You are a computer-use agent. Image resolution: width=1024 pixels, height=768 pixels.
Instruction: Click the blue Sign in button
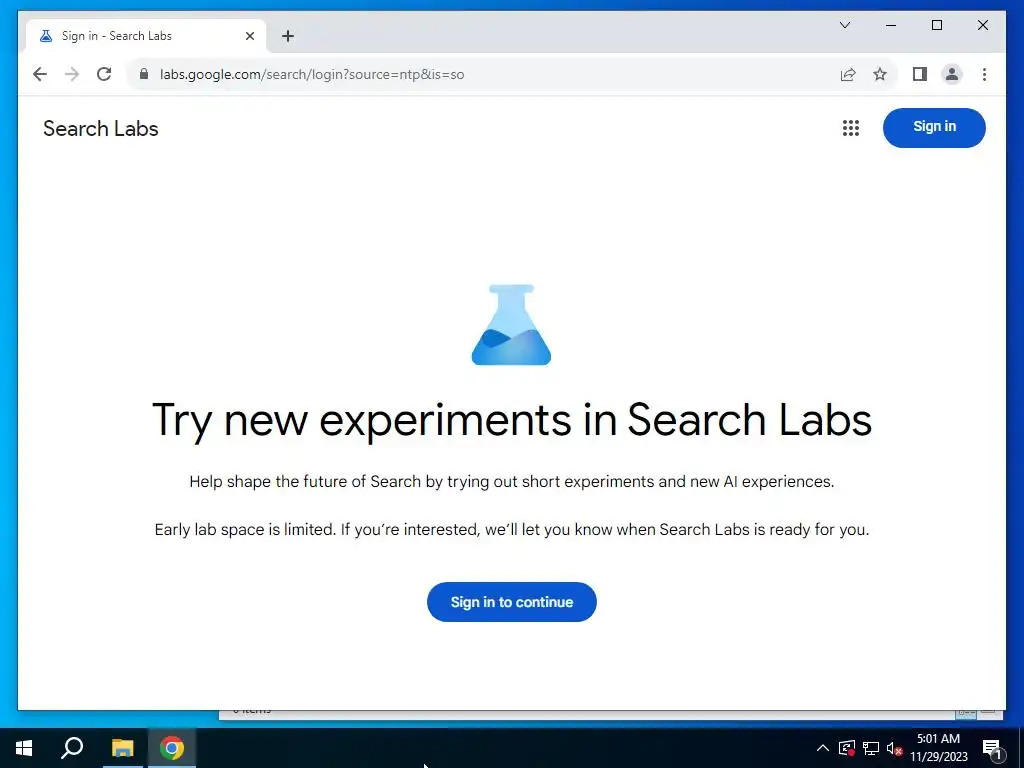(x=934, y=127)
